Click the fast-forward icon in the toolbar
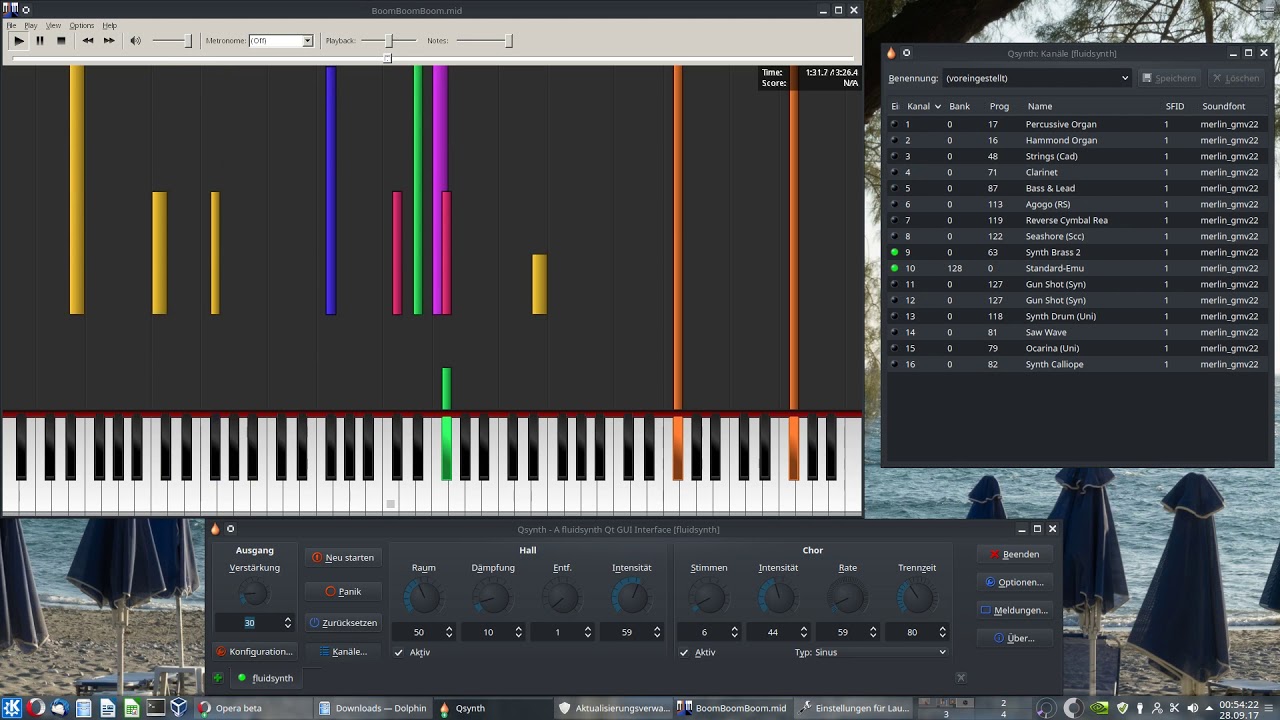The width and height of the screenshot is (1280, 720). click(x=109, y=41)
